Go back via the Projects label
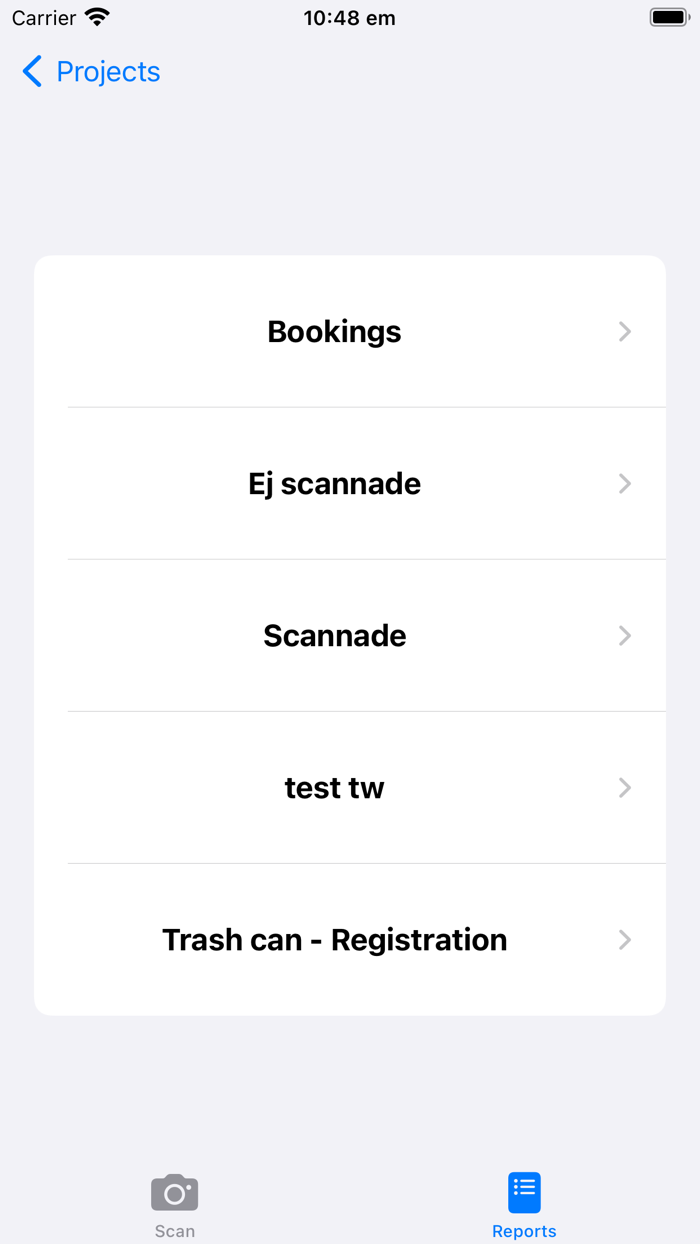 point(108,71)
